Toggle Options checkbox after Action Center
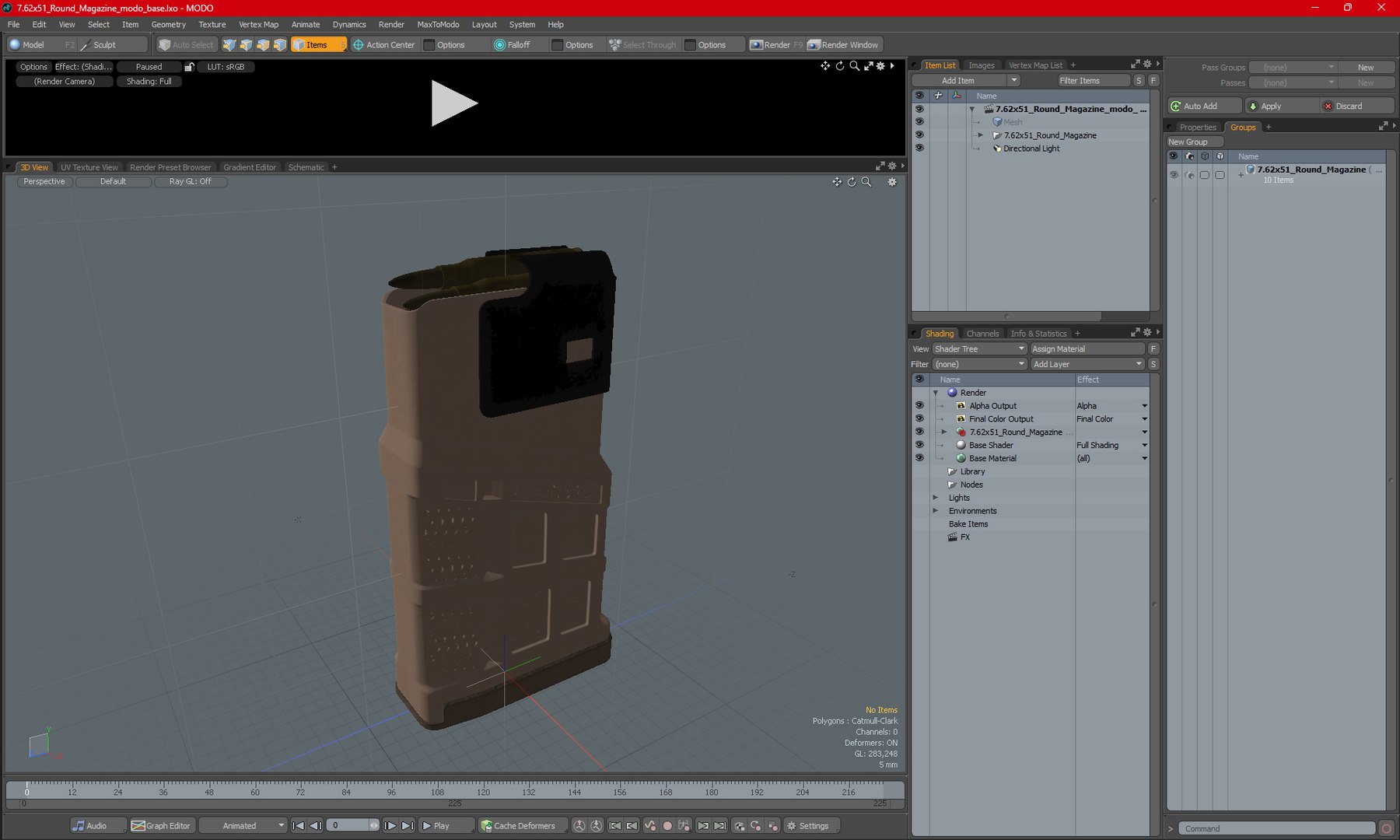This screenshot has width=1400, height=840. point(429,45)
